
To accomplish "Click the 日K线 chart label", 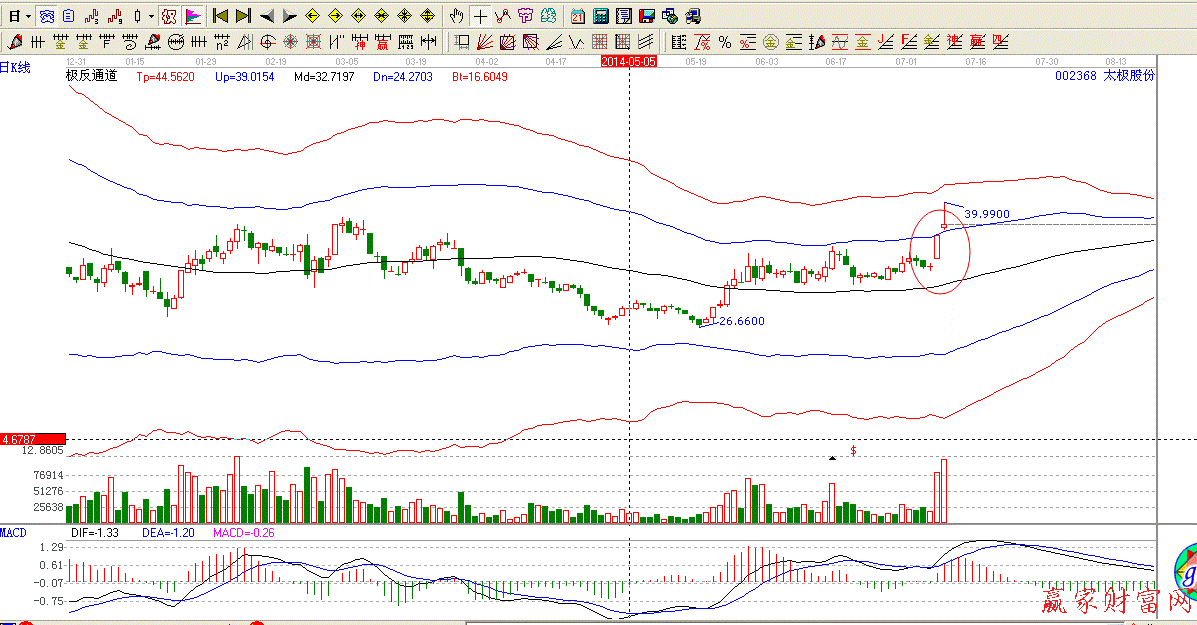I will (16, 67).
